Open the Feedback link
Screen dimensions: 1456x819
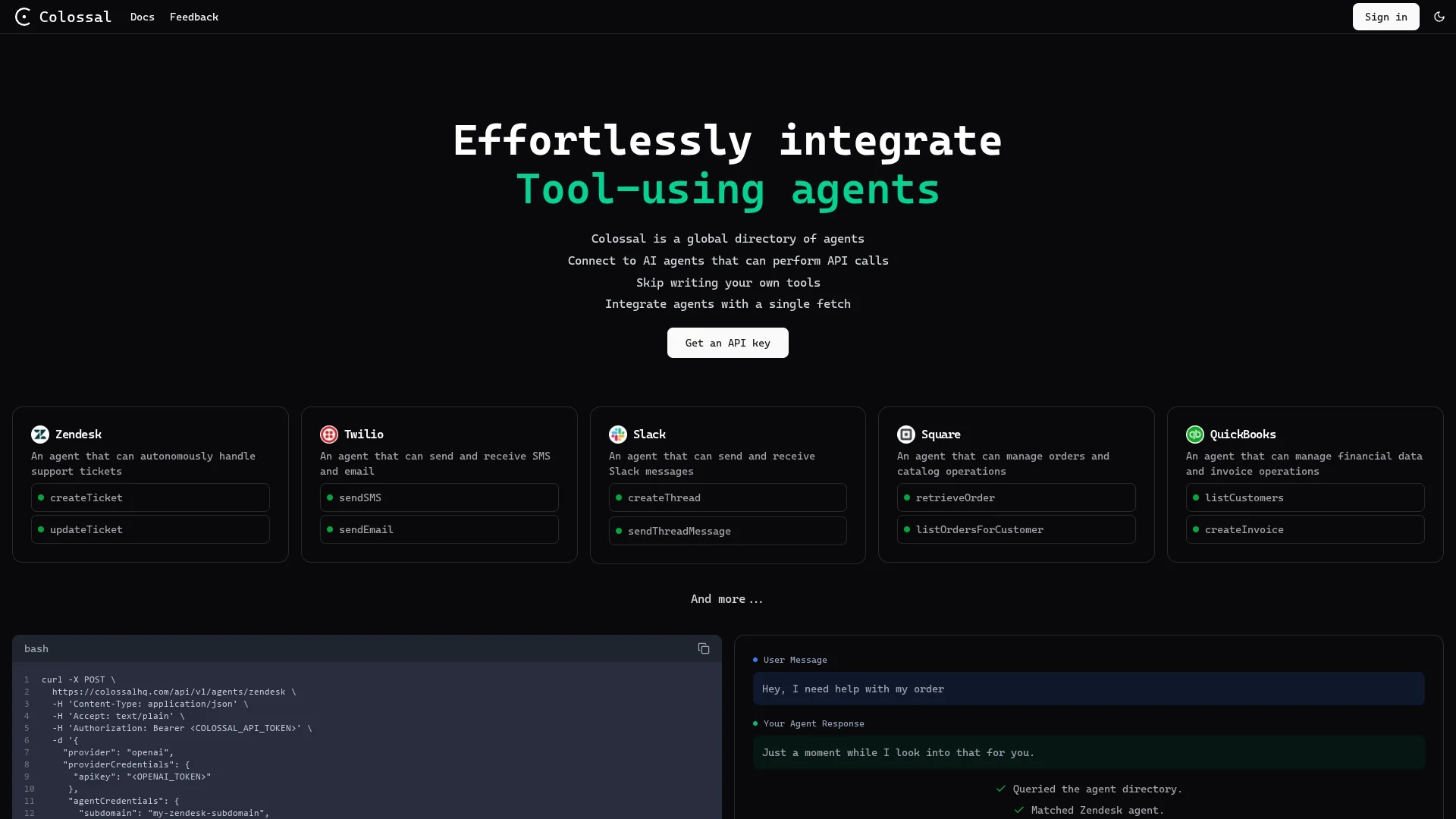194,17
